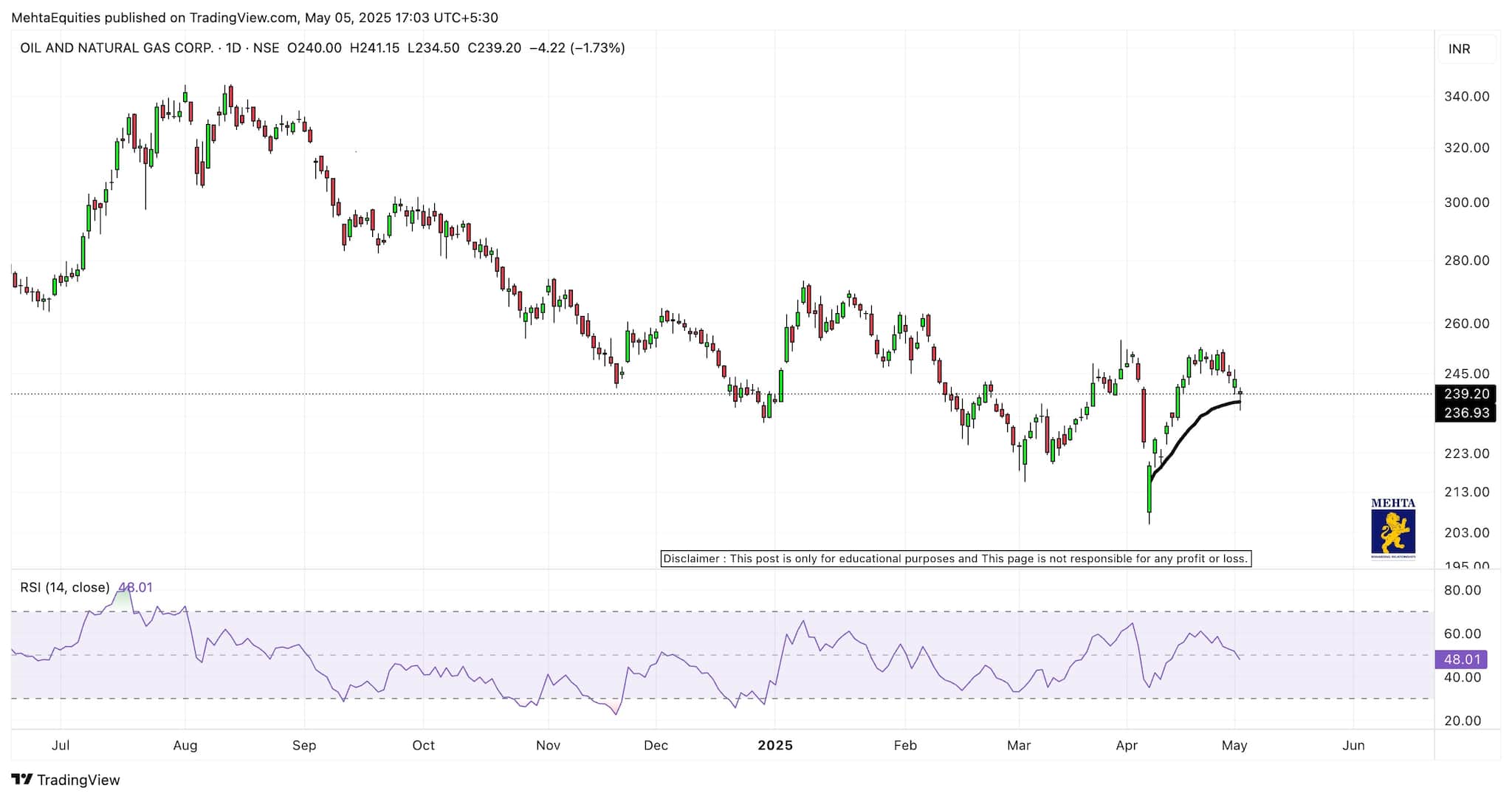Click the RSI (14, close) indicator title
This screenshot has width=1512, height=799.
(65, 588)
